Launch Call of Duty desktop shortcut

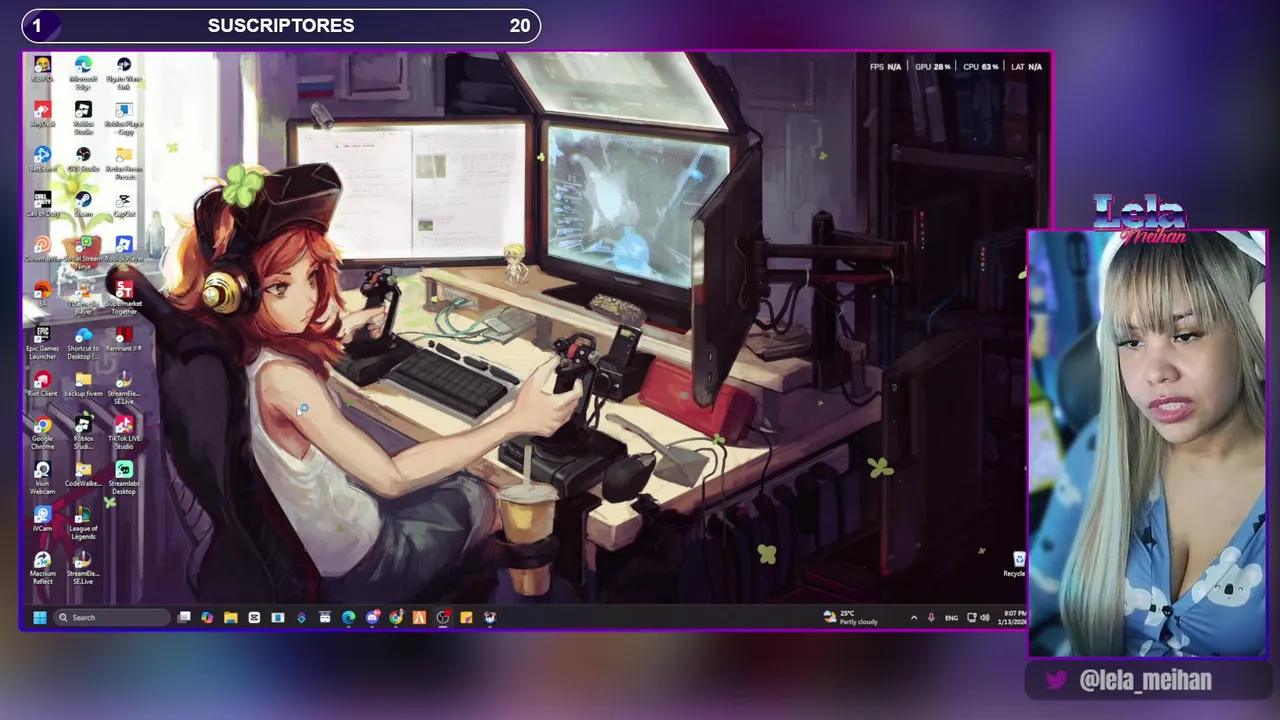[42, 204]
